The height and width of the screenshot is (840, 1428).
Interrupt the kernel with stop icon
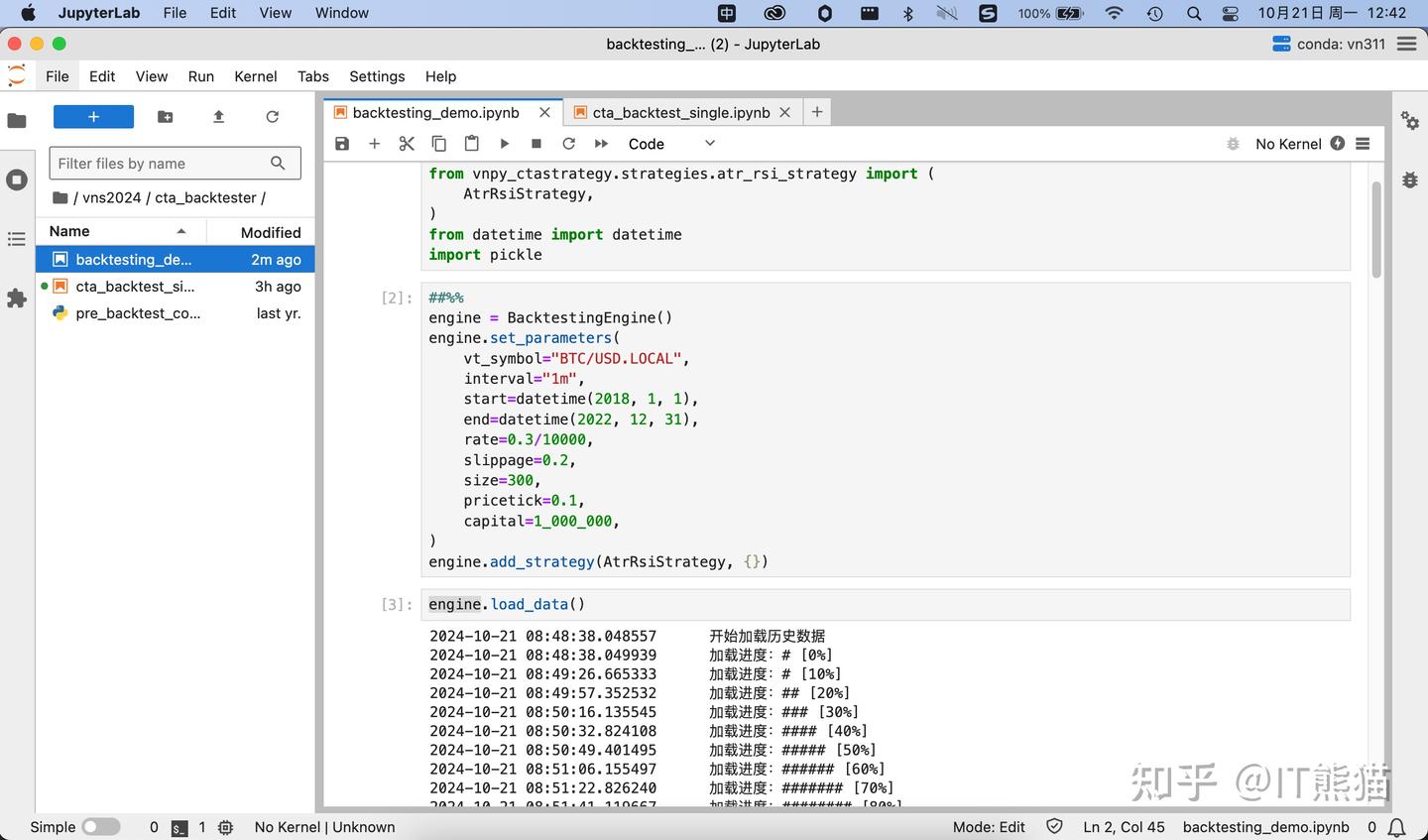pyautogui.click(x=536, y=144)
